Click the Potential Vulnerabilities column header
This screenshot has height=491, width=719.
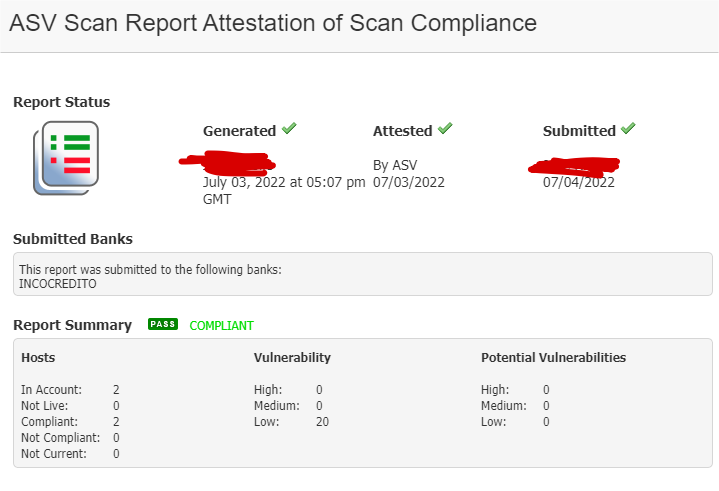553,357
